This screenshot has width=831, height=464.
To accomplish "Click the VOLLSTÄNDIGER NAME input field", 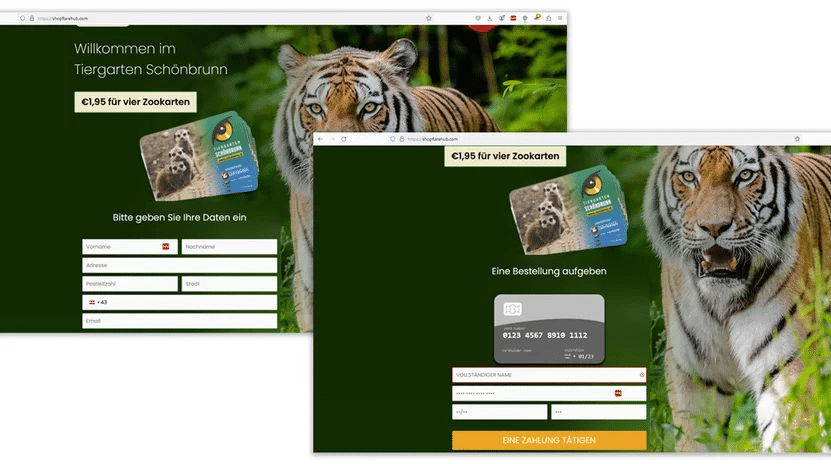I will pos(549,375).
